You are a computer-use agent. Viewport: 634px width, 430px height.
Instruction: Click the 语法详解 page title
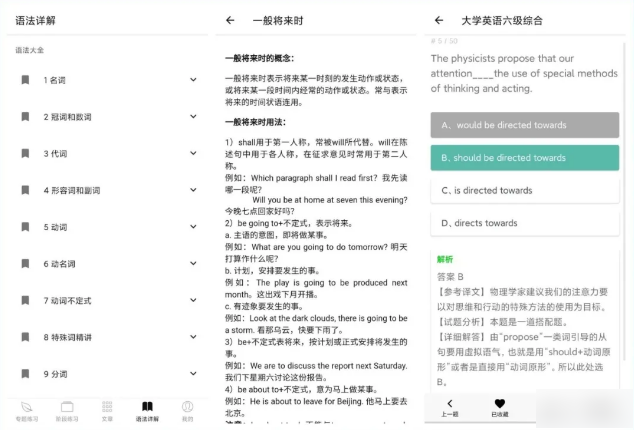[x=36, y=21]
